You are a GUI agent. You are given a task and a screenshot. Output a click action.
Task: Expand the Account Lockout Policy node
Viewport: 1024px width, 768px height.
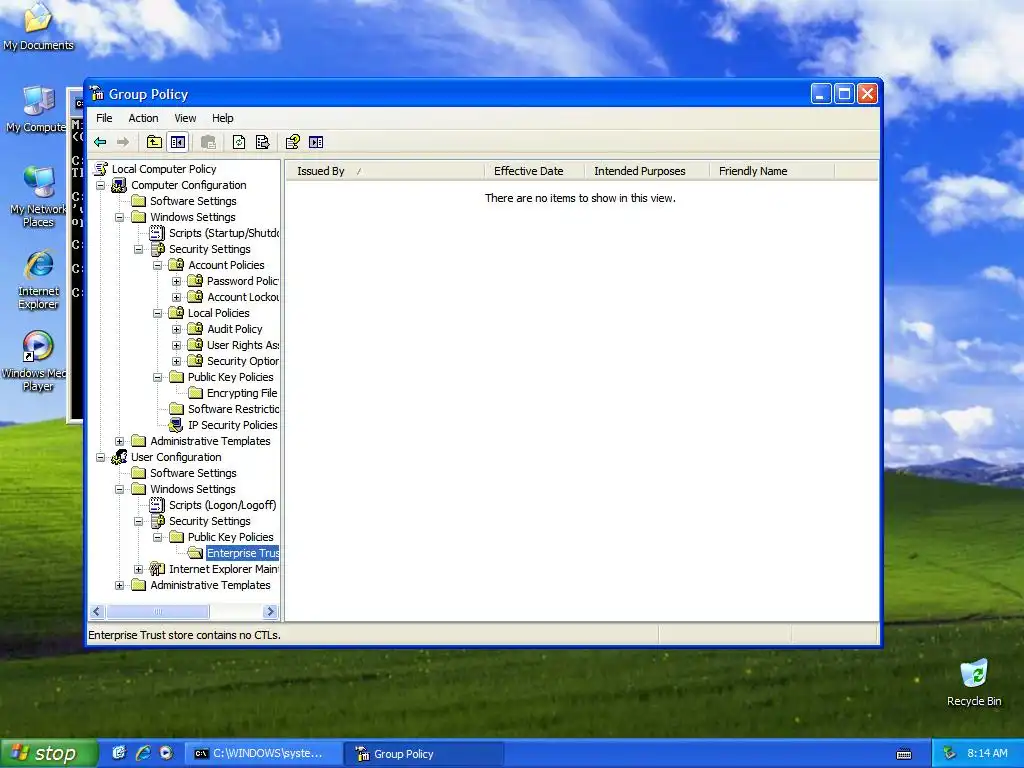coord(176,297)
